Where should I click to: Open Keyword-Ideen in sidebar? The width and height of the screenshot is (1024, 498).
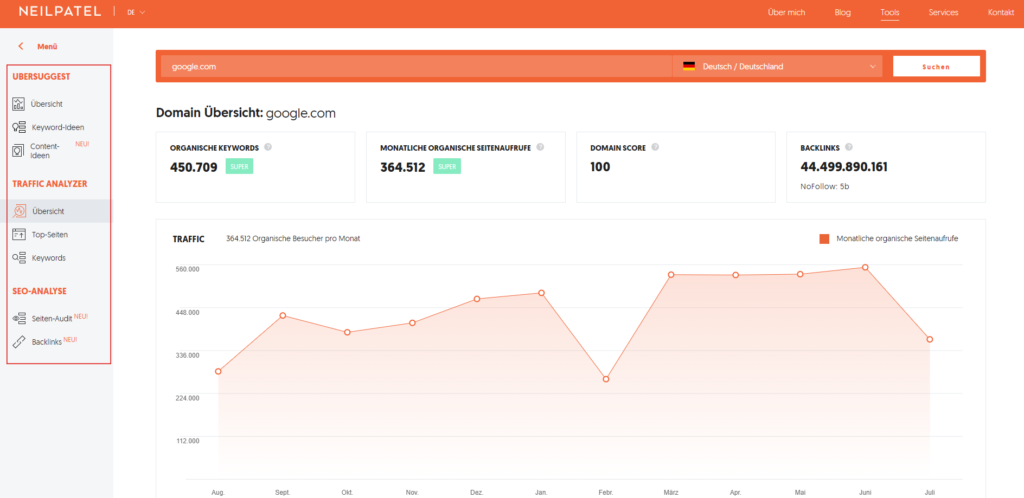point(57,127)
